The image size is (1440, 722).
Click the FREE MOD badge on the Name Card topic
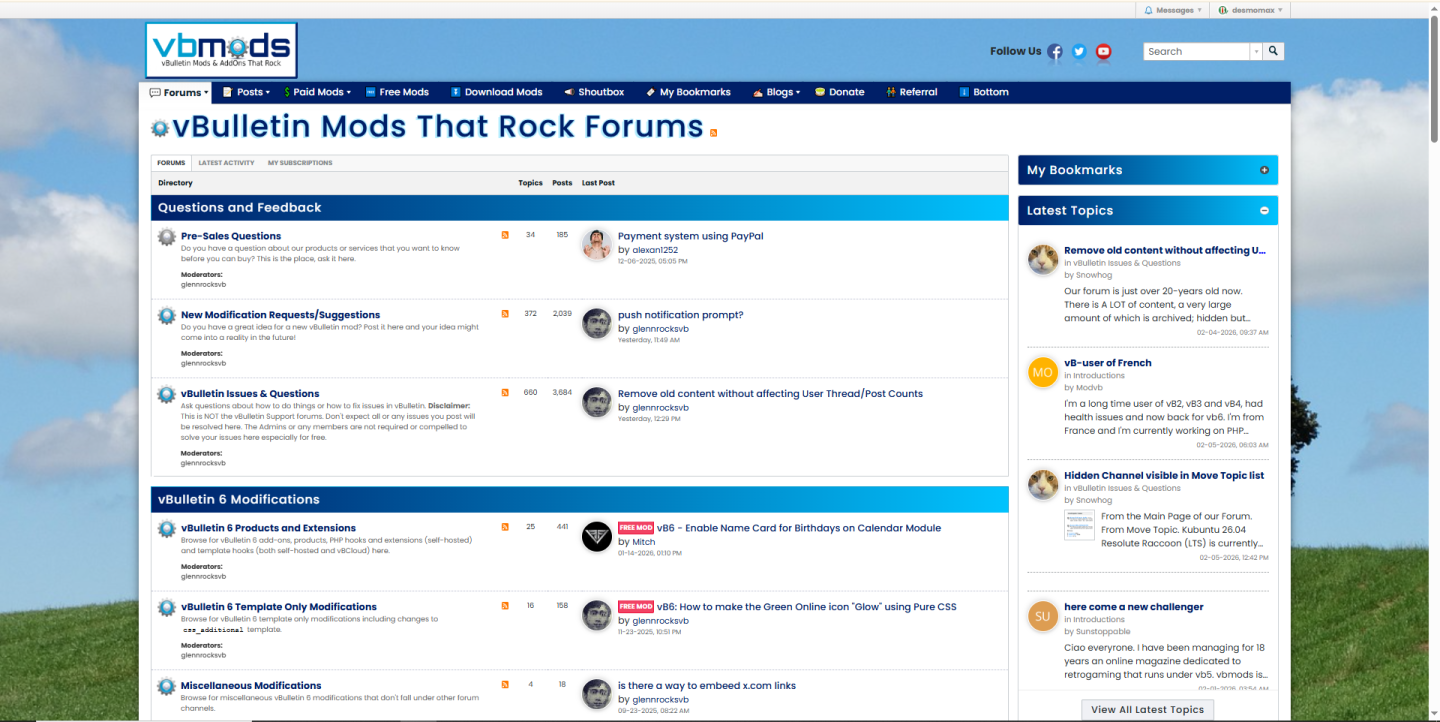click(635, 528)
